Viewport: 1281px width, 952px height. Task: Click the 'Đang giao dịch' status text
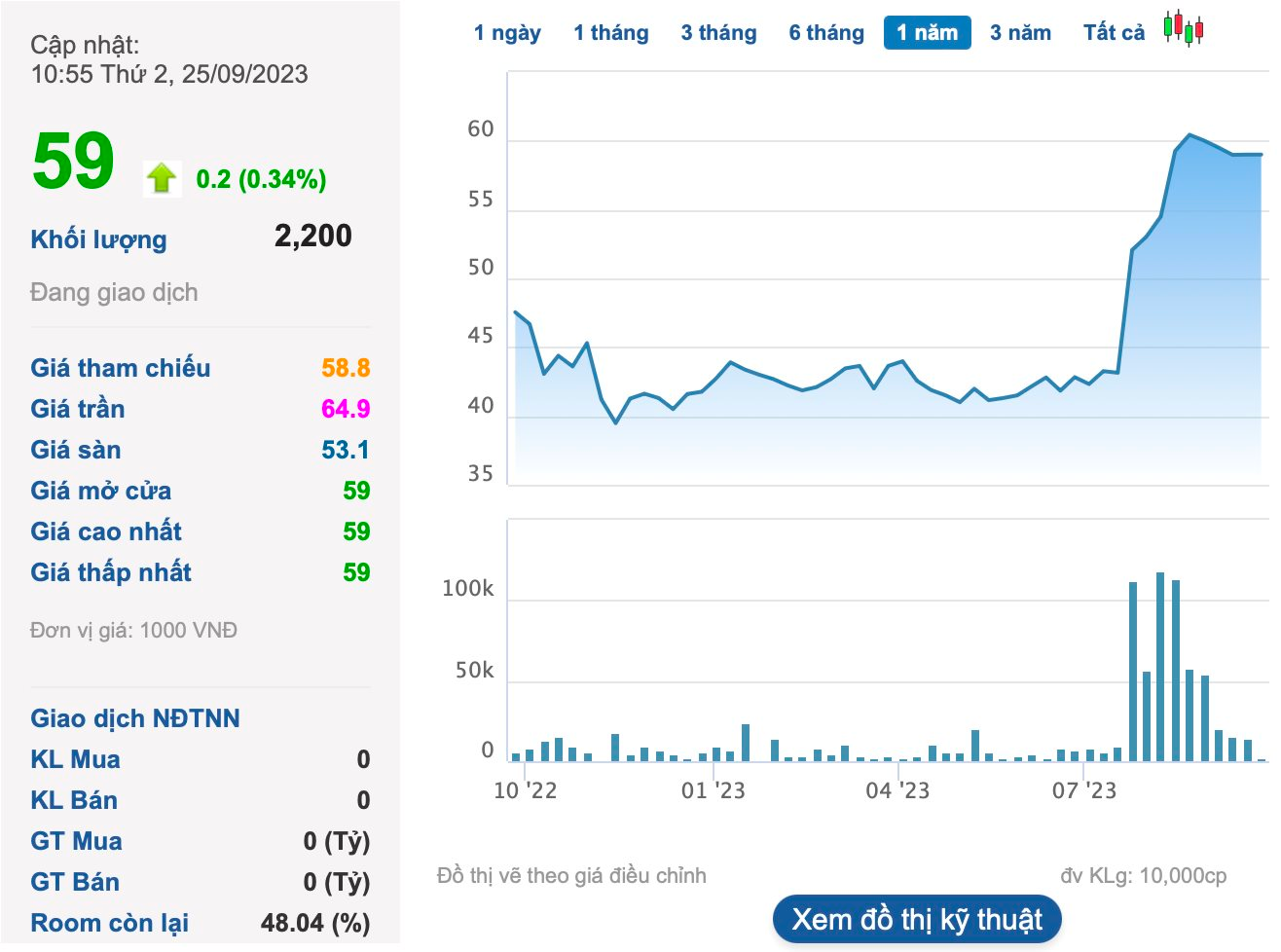pos(114,292)
